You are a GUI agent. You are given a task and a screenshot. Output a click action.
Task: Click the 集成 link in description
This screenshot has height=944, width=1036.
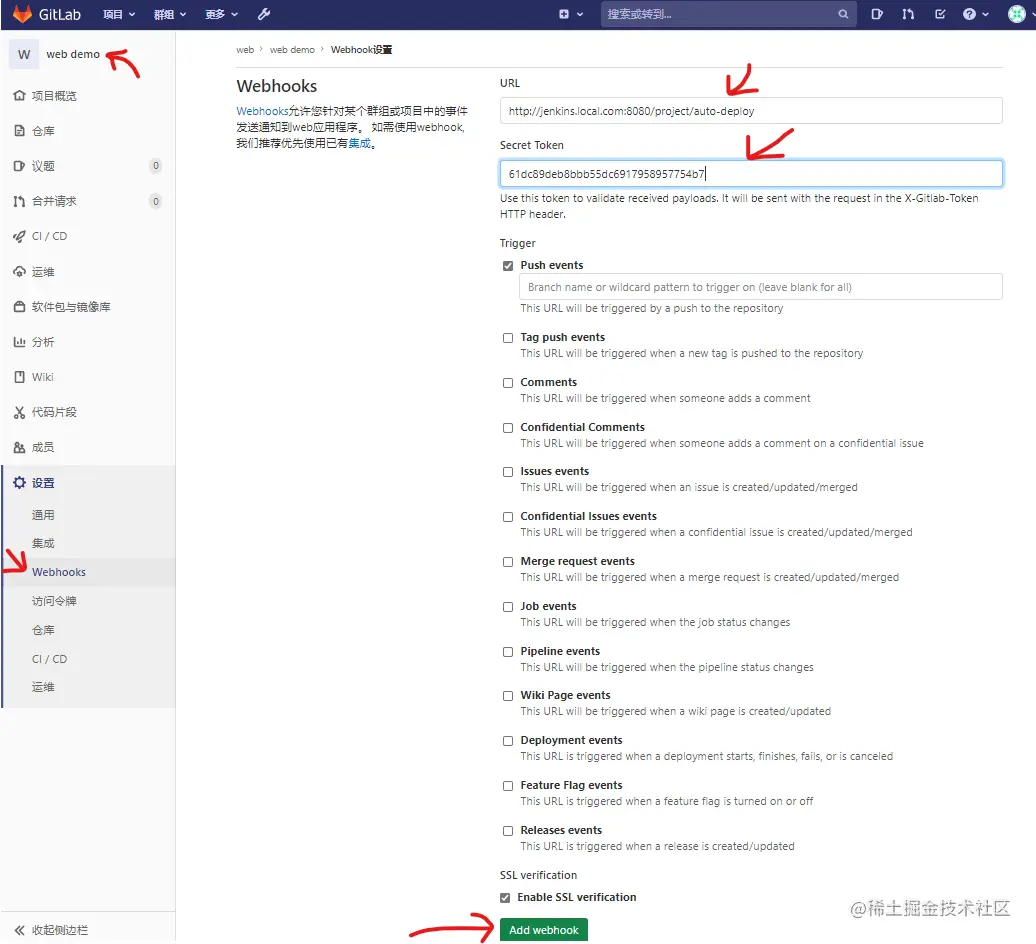(359, 143)
